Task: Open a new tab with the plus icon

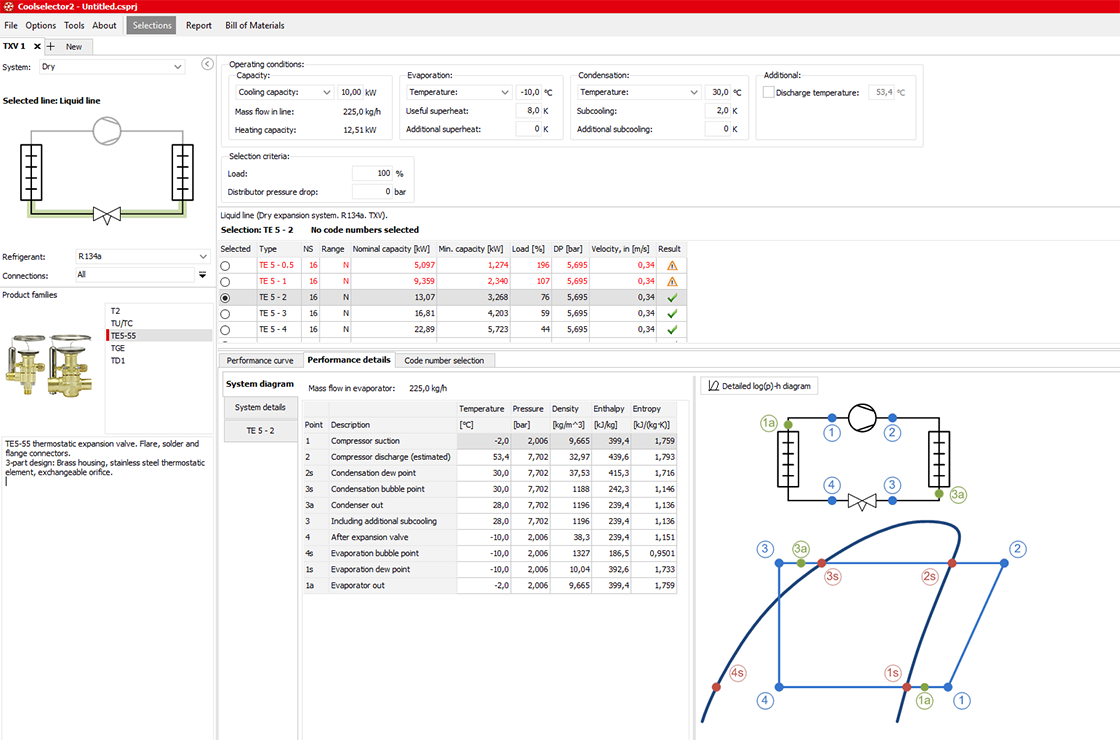Action: [50, 46]
